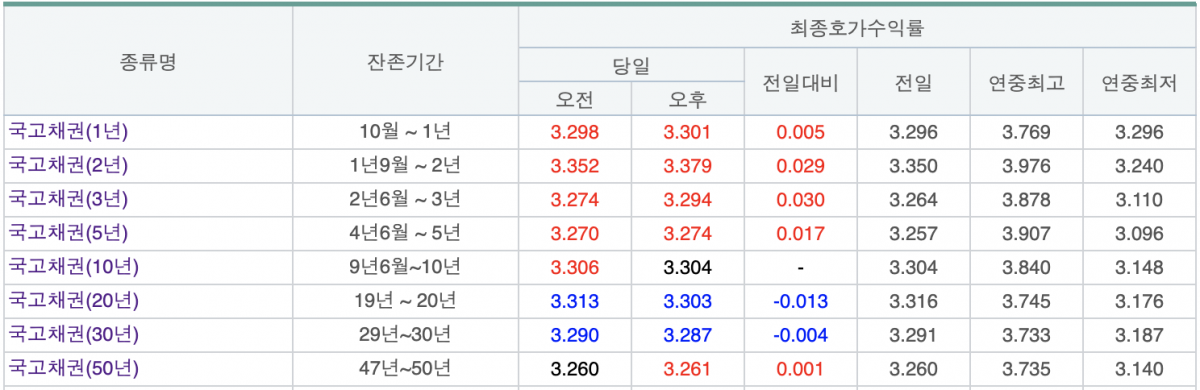Viewport: 1200px width, 390px height.
Task: Open the 국고채권(50년) link
Action: (74, 369)
